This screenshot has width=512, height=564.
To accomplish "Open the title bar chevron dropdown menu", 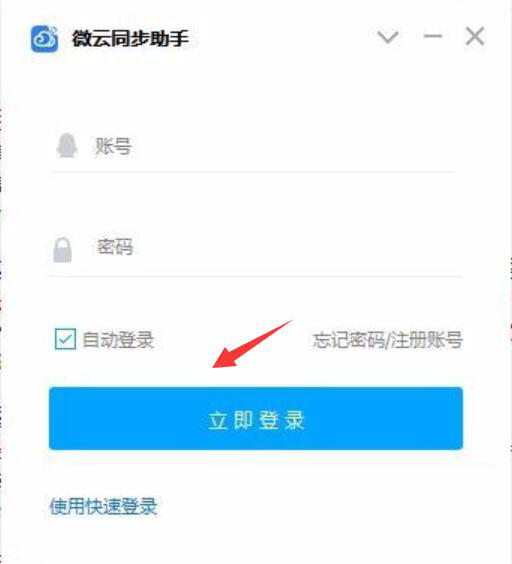I will tap(388, 37).
